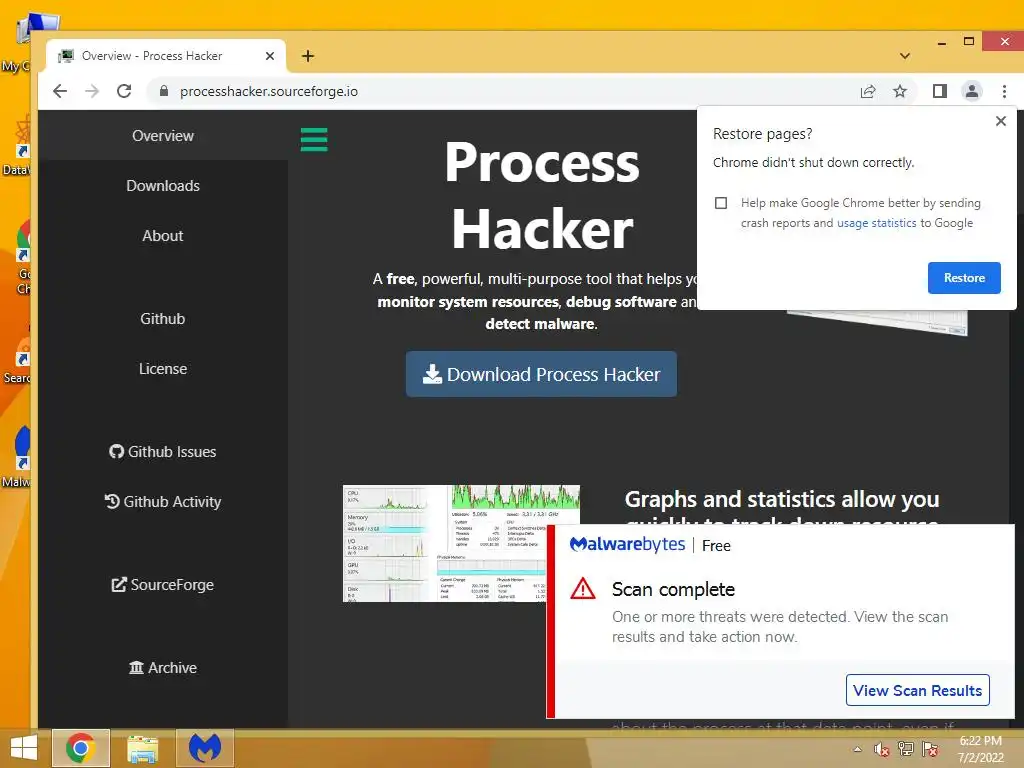Click the Restore button
1024x768 pixels.
click(964, 278)
